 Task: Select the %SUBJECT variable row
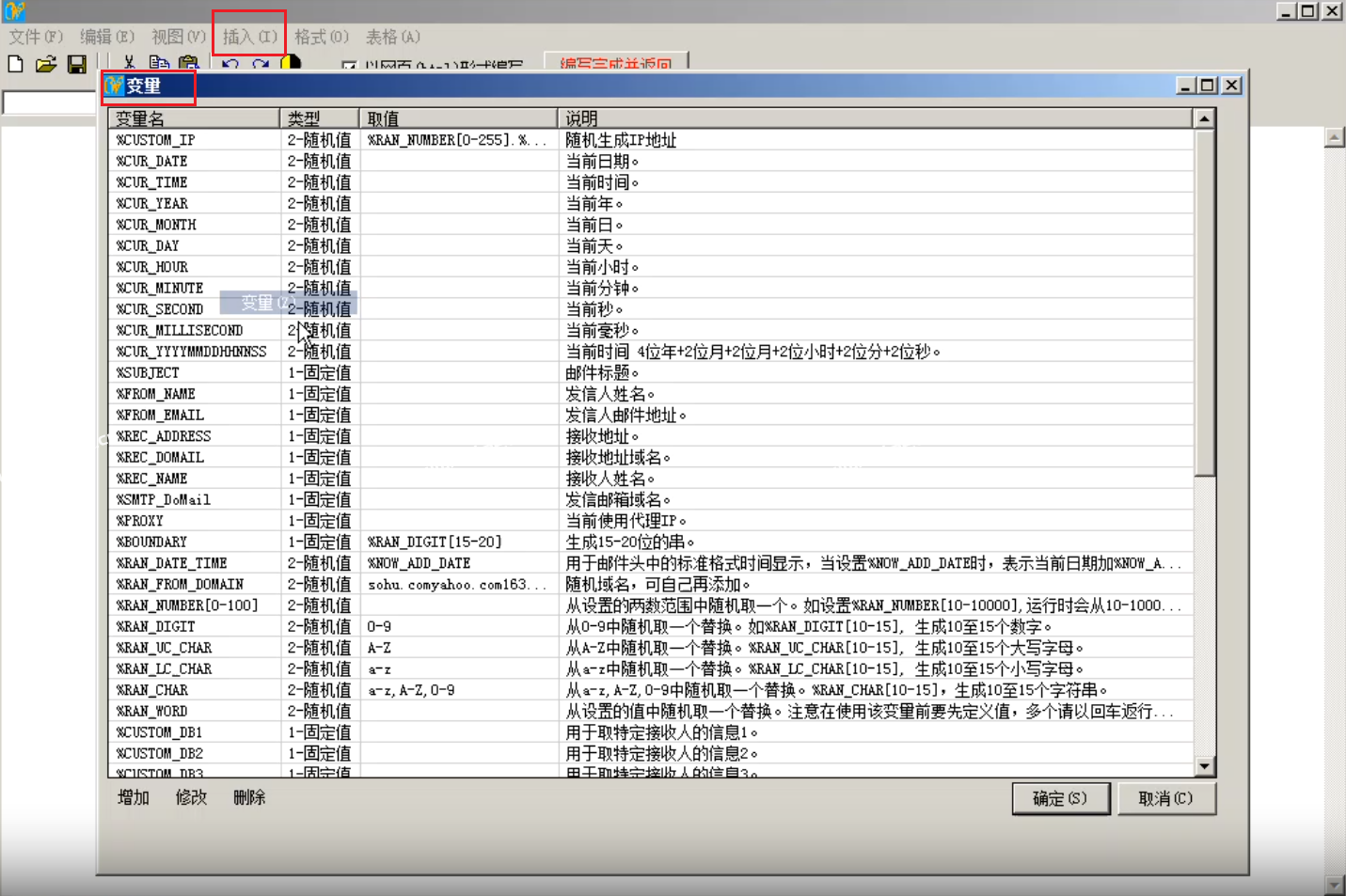(651, 373)
